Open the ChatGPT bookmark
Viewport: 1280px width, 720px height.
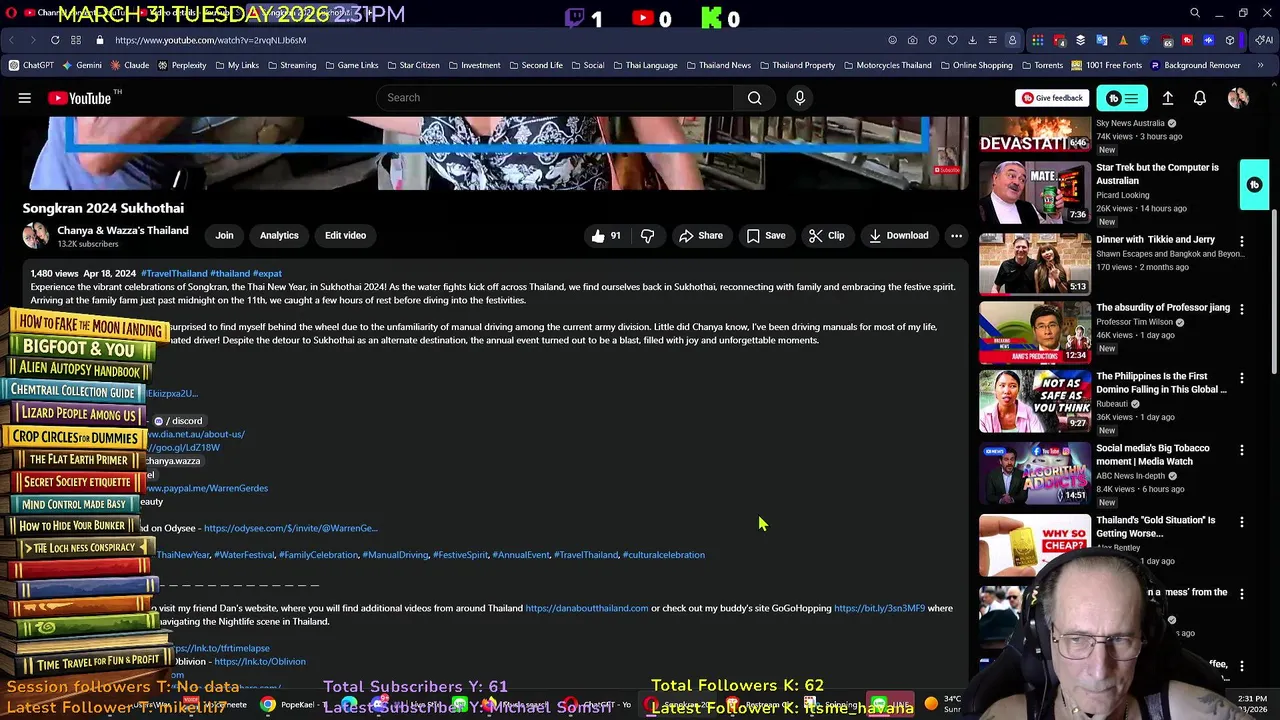pos(31,65)
